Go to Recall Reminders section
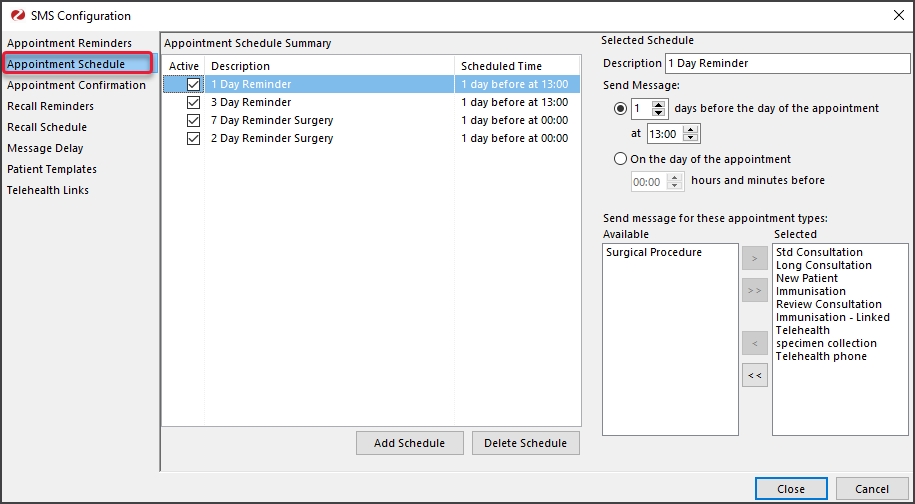Screen dimensions: 915x504 pyautogui.click(x=50, y=106)
